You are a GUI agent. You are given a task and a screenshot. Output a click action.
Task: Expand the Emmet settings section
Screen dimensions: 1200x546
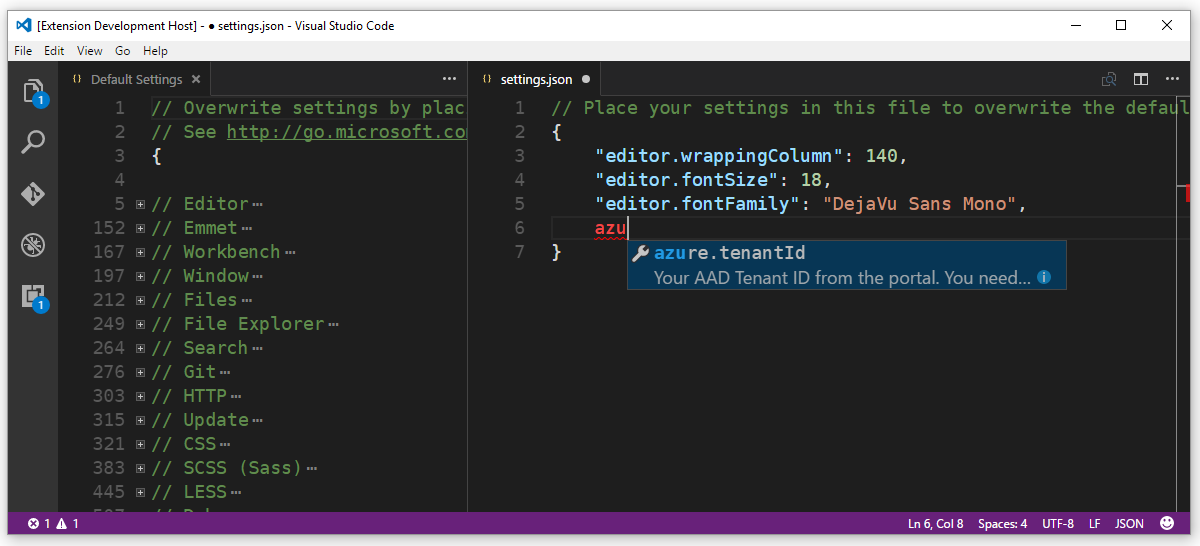tap(141, 228)
